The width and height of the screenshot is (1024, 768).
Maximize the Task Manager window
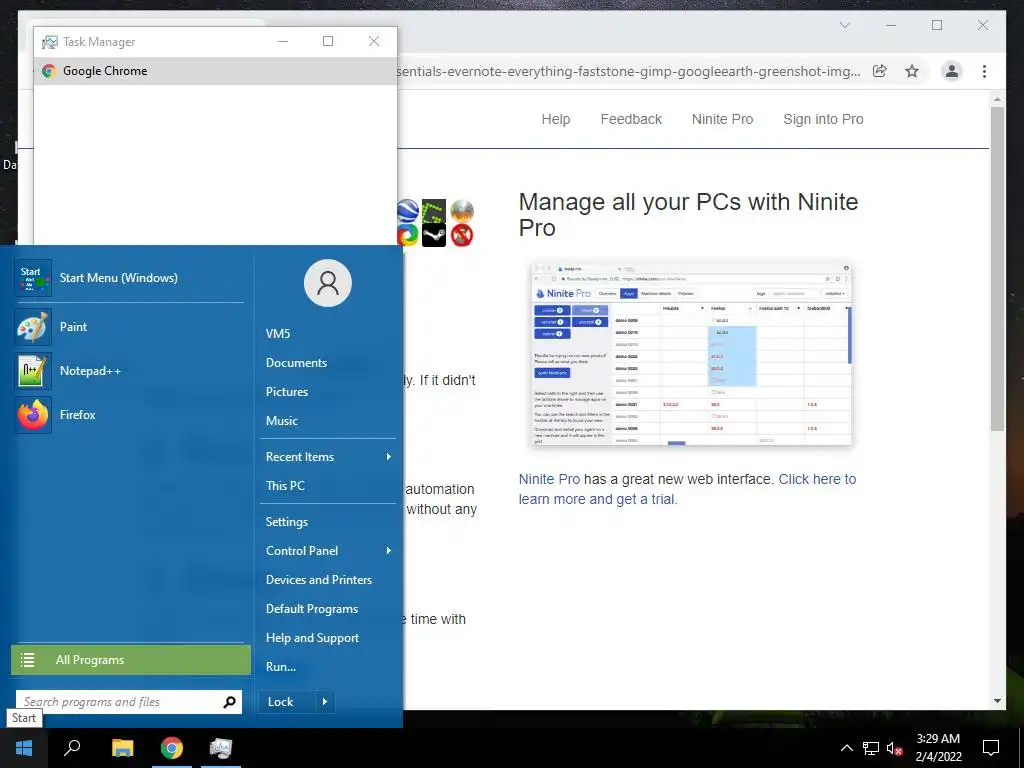(x=328, y=41)
